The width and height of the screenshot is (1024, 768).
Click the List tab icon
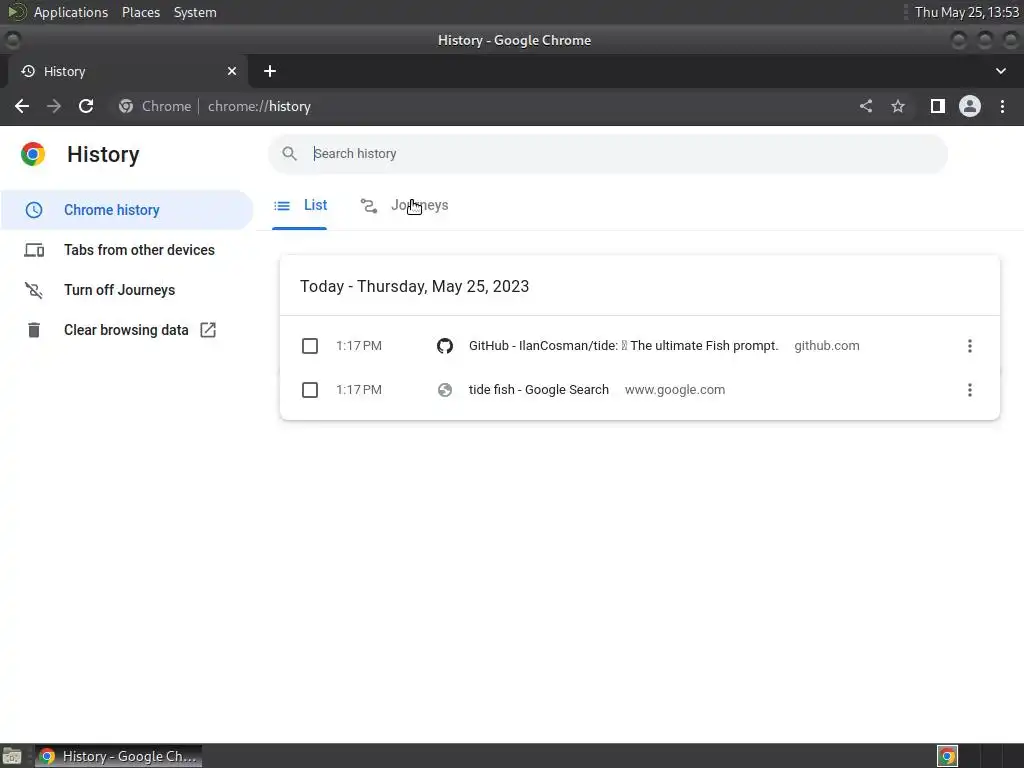point(282,206)
